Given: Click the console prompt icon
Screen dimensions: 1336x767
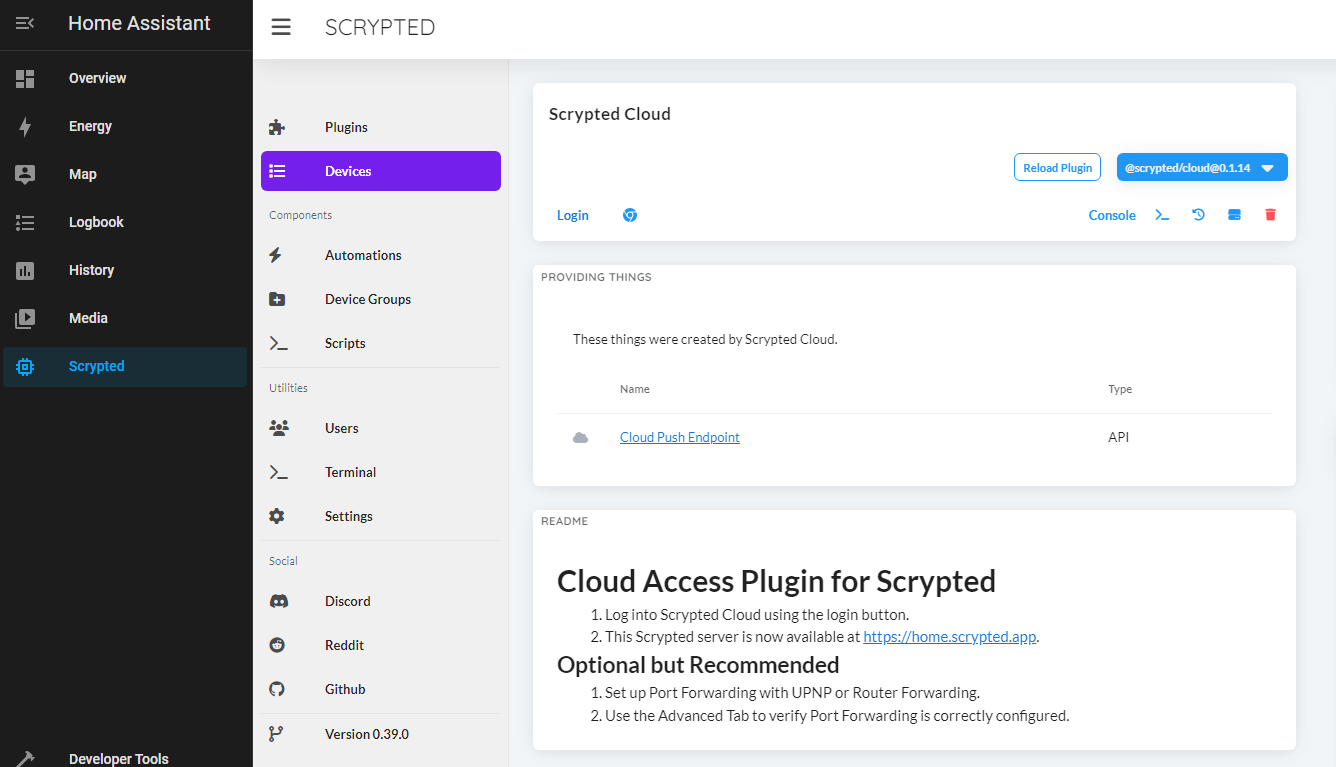Looking at the screenshot, I should 1162,215.
